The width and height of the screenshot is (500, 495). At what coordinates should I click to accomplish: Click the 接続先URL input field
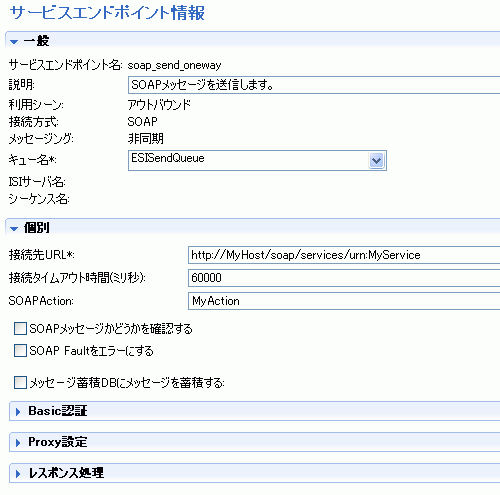point(344,255)
